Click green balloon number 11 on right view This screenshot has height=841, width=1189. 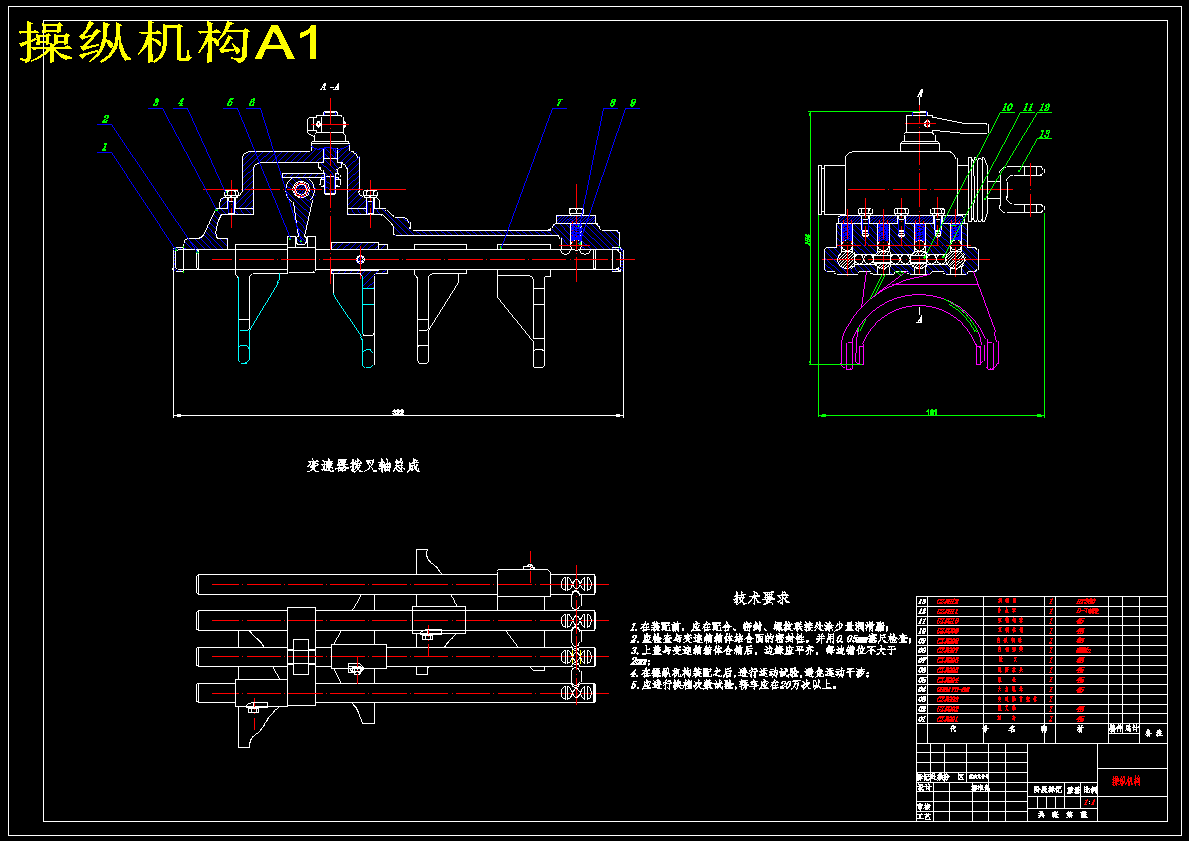pos(1028,108)
